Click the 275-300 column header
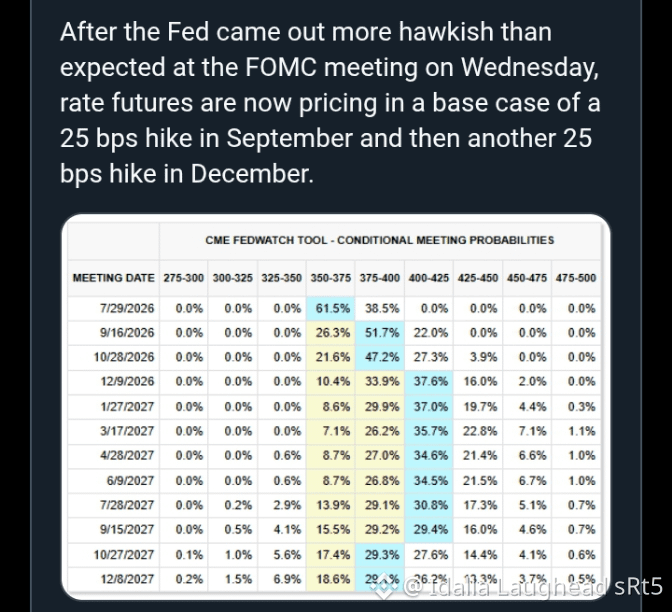Image resolution: width=672 pixels, height=612 pixels. click(183, 278)
